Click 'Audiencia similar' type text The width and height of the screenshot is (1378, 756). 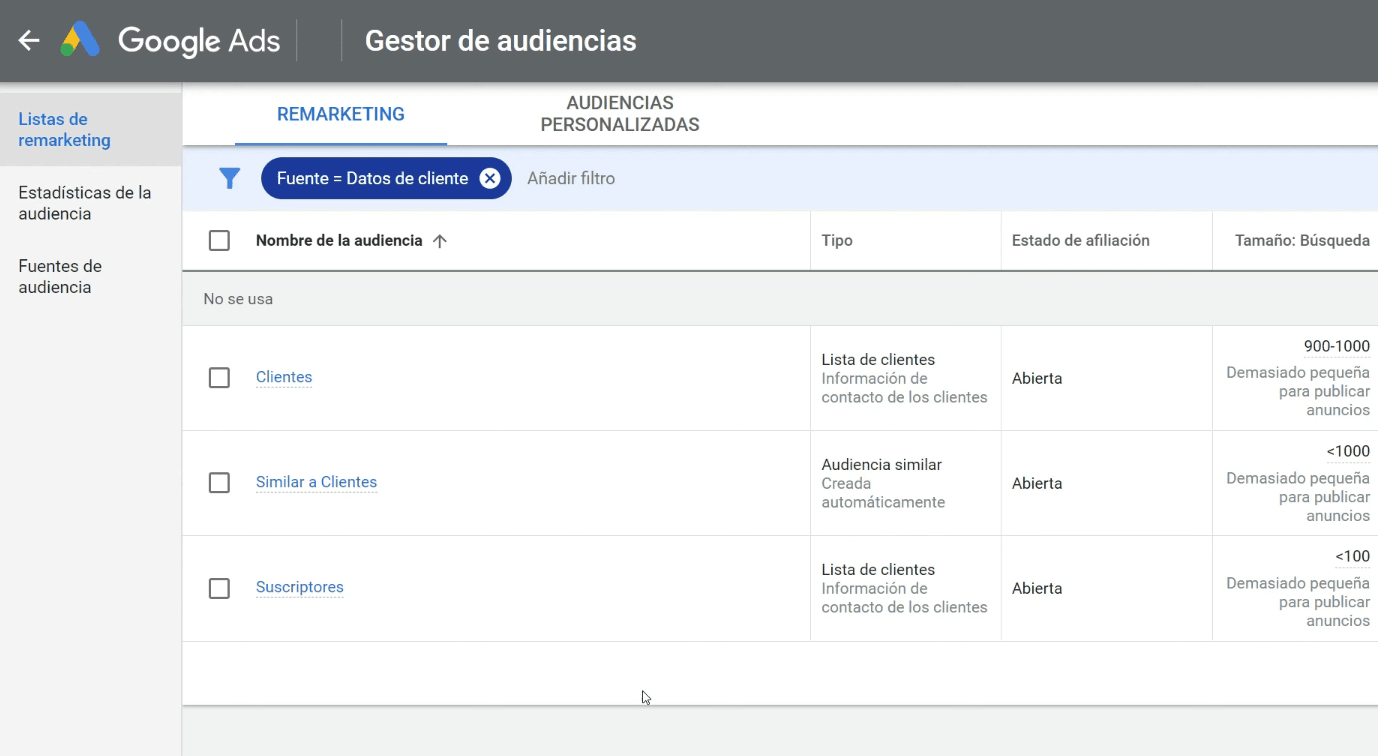[882, 465]
